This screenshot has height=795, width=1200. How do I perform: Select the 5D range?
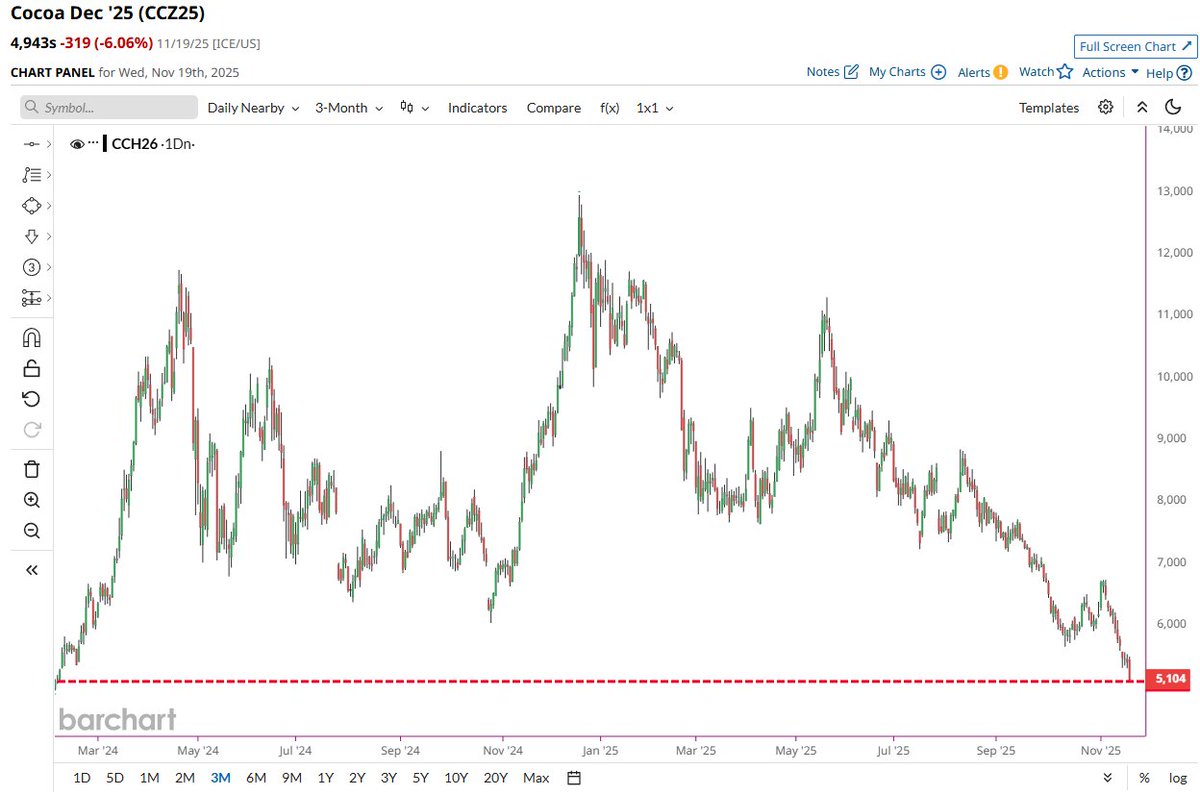(116, 777)
